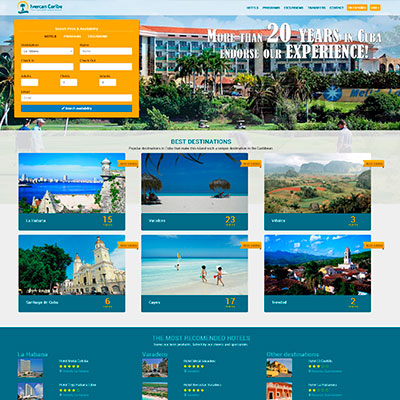Click the Childs number field
This screenshot has width=400, height=400.
coord(69,82)
